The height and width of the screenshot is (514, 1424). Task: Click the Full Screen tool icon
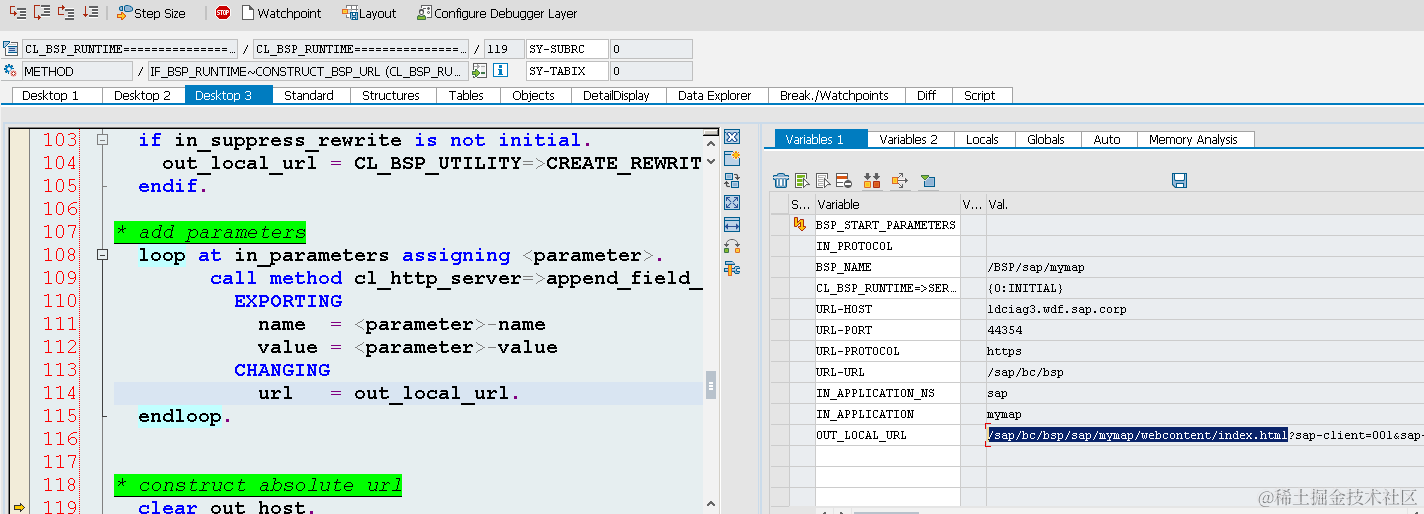(x=731, y=202)
